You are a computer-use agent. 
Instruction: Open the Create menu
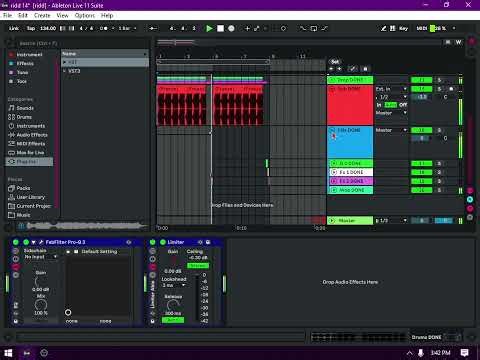tap(42, 15)
